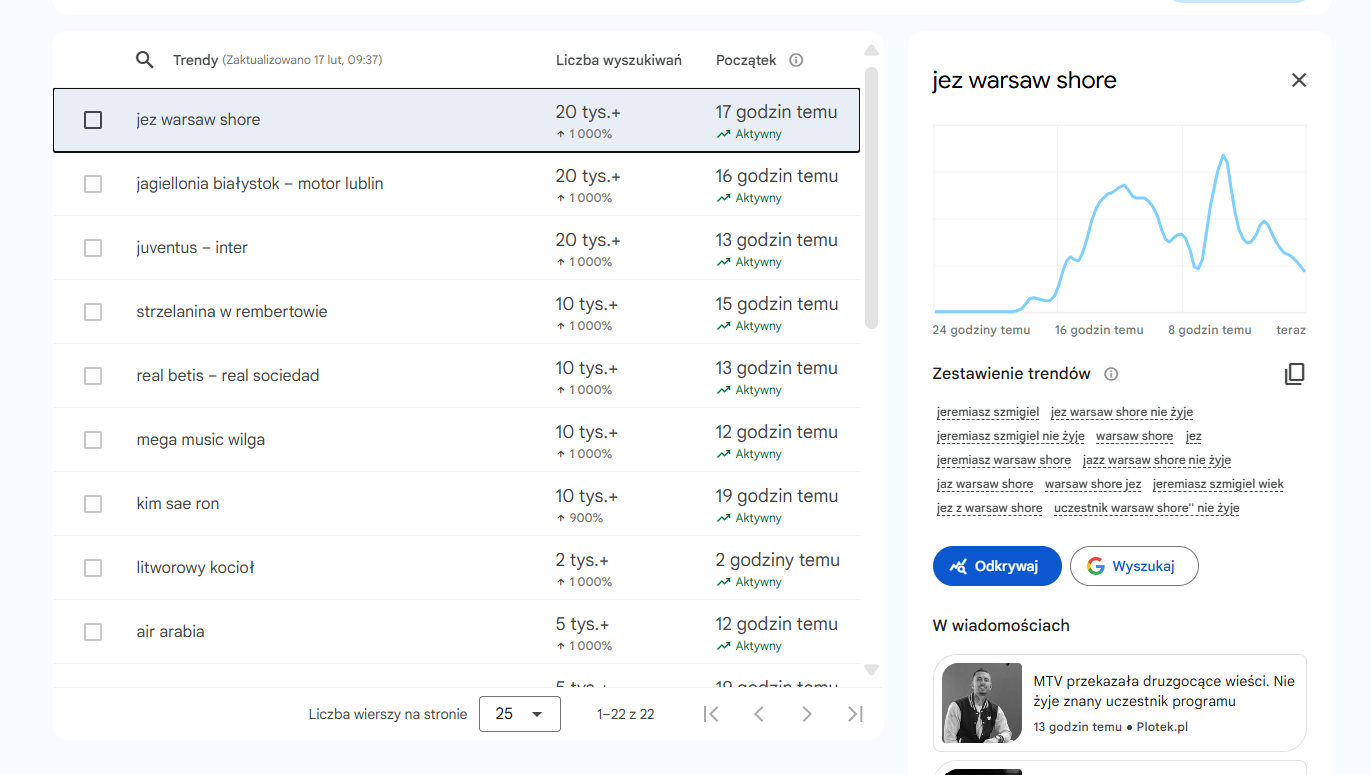Open the jaz warsaw shore query

[x=985, y=484]
